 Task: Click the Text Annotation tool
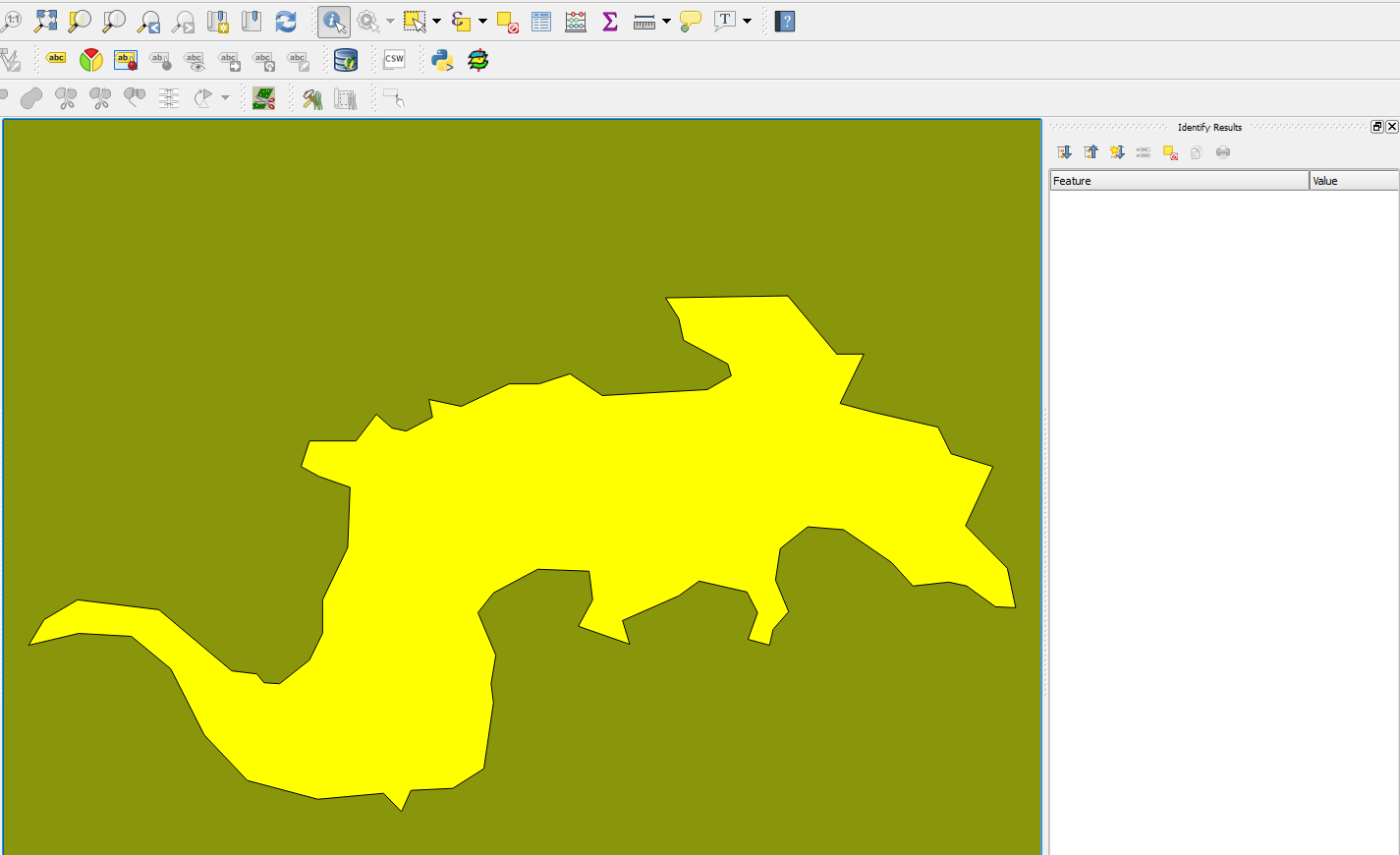point(725,21)
